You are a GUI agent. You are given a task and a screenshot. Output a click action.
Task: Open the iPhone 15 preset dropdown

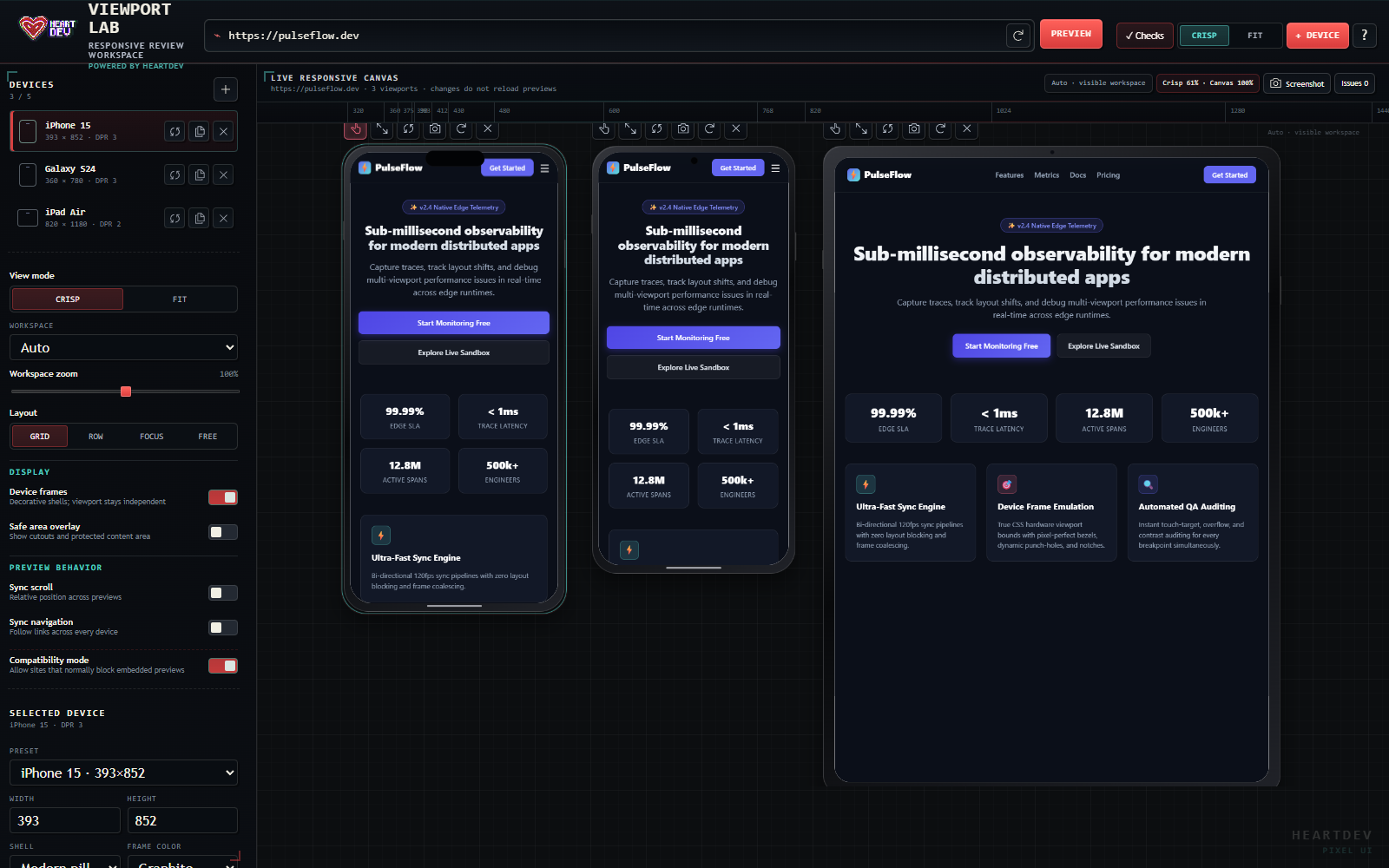[123, 773]
